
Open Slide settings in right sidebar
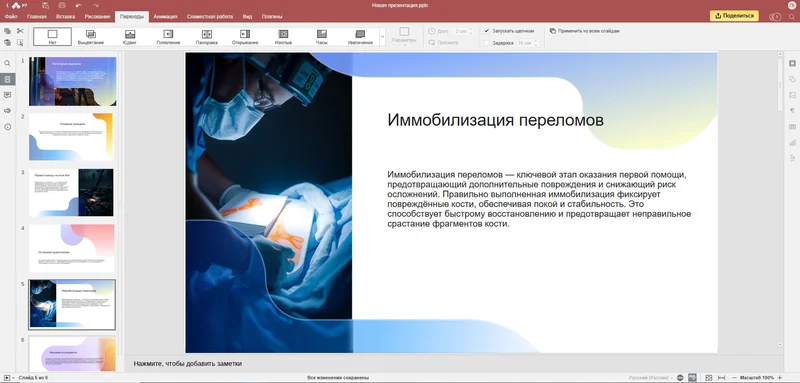click(x=792, y=63)
